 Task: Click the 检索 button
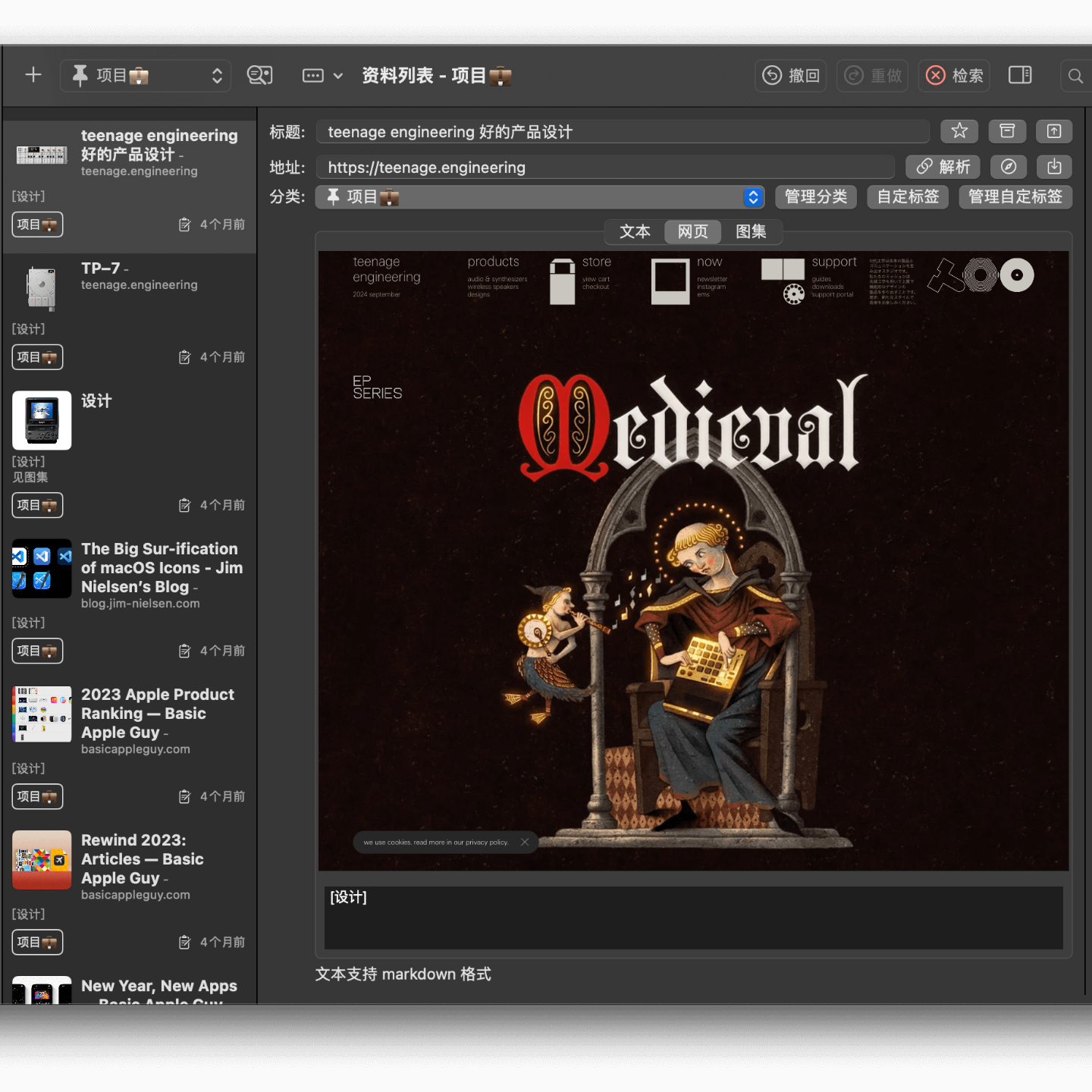955,76
